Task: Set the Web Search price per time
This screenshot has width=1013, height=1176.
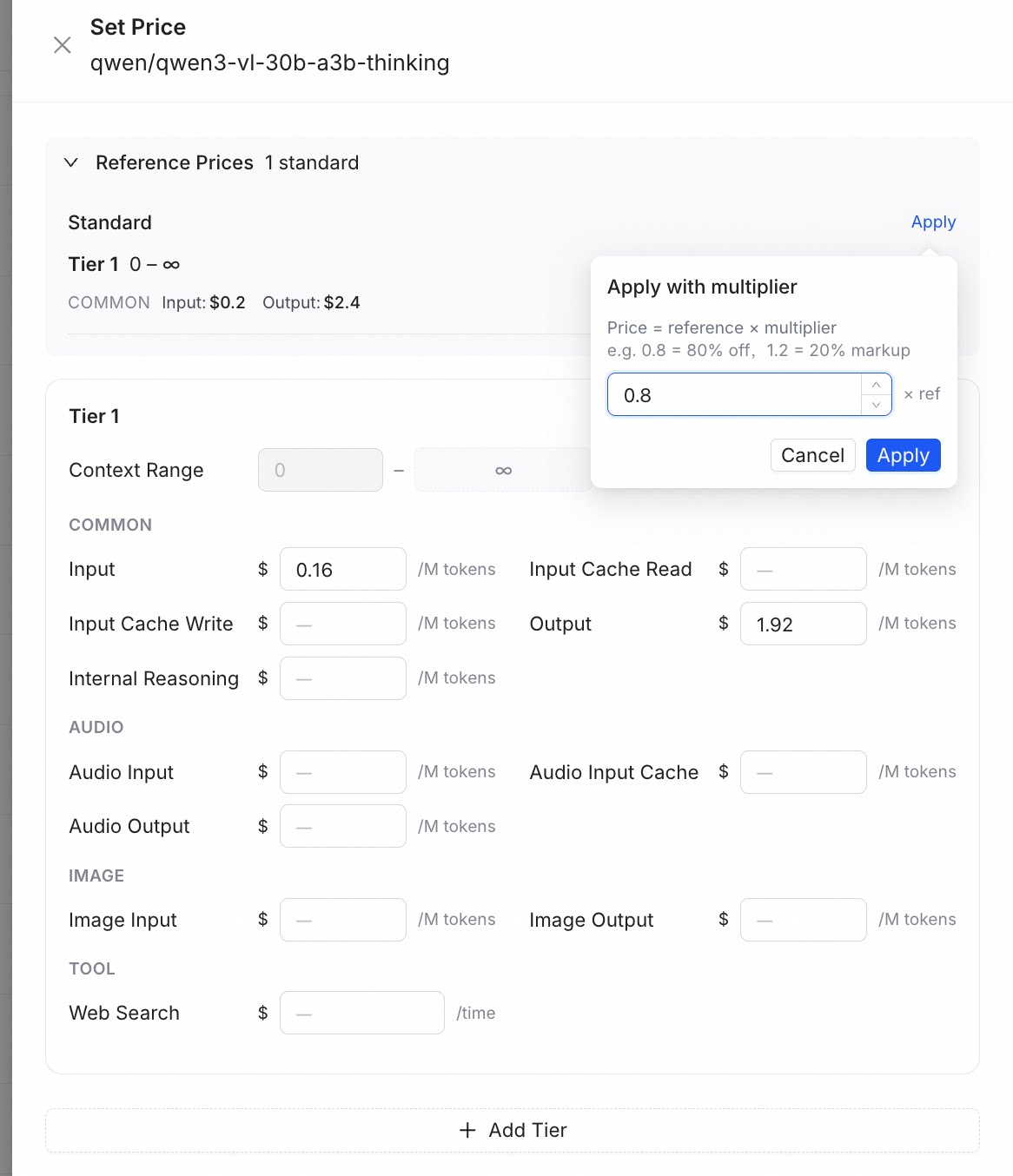Action: click(x=362, y=1013)
